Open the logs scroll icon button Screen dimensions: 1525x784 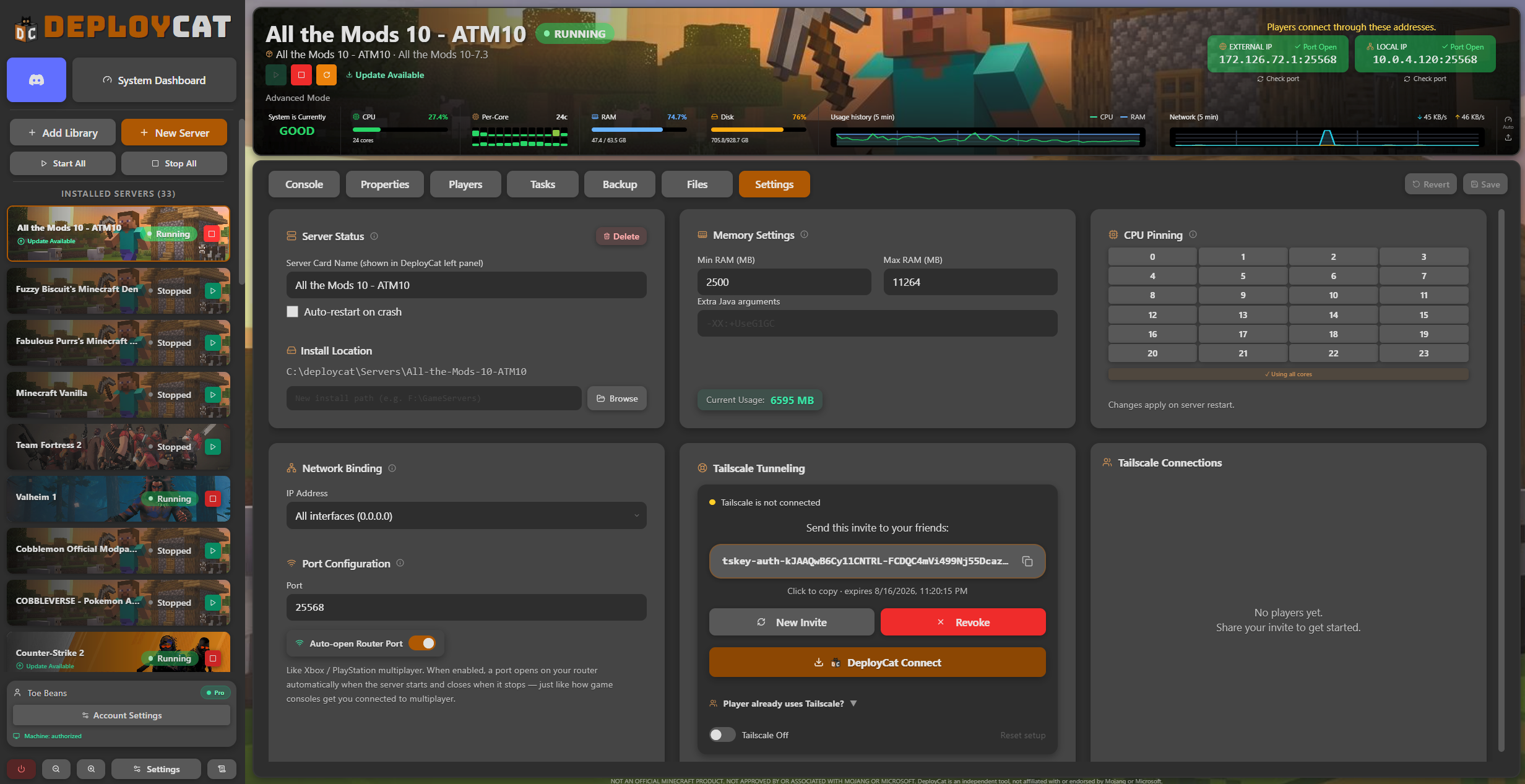coord(222,769)
